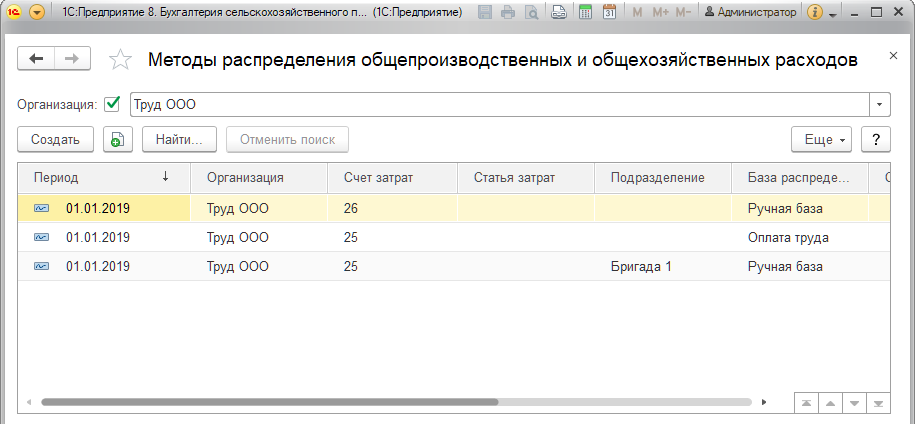Jump to last record with the bottom arrow

point(878,403)
